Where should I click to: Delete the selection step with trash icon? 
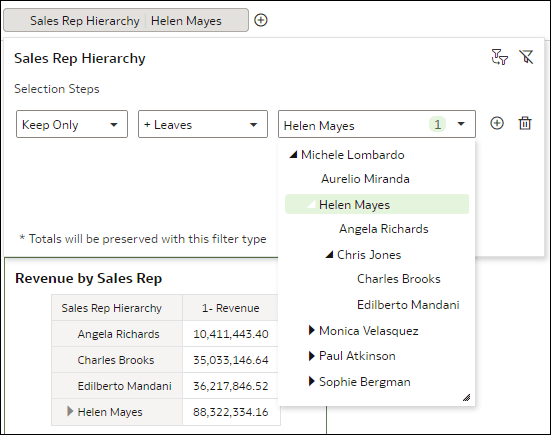point(525,123)
